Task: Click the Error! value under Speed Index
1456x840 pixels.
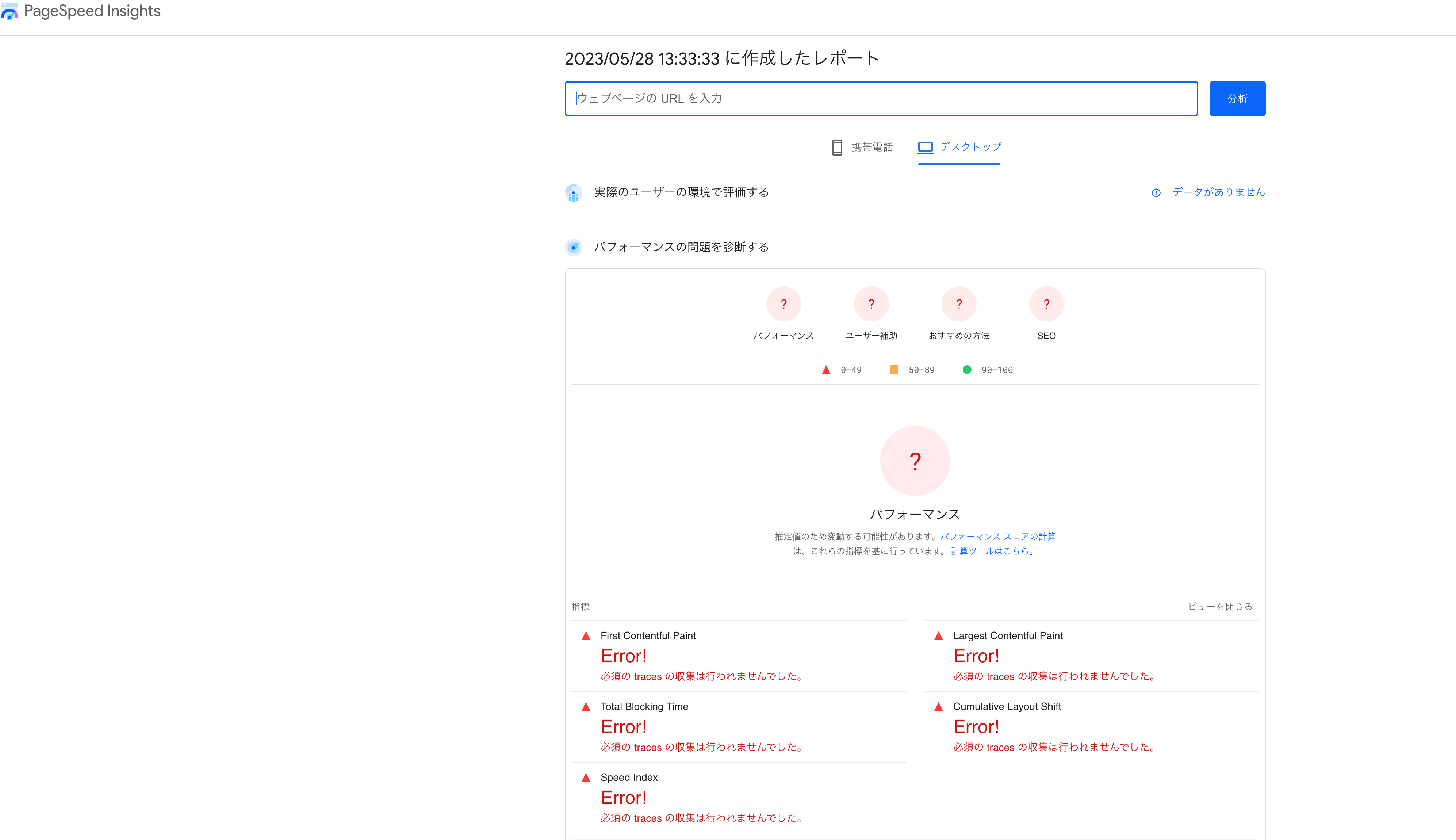Action: [x=623, y=798]
